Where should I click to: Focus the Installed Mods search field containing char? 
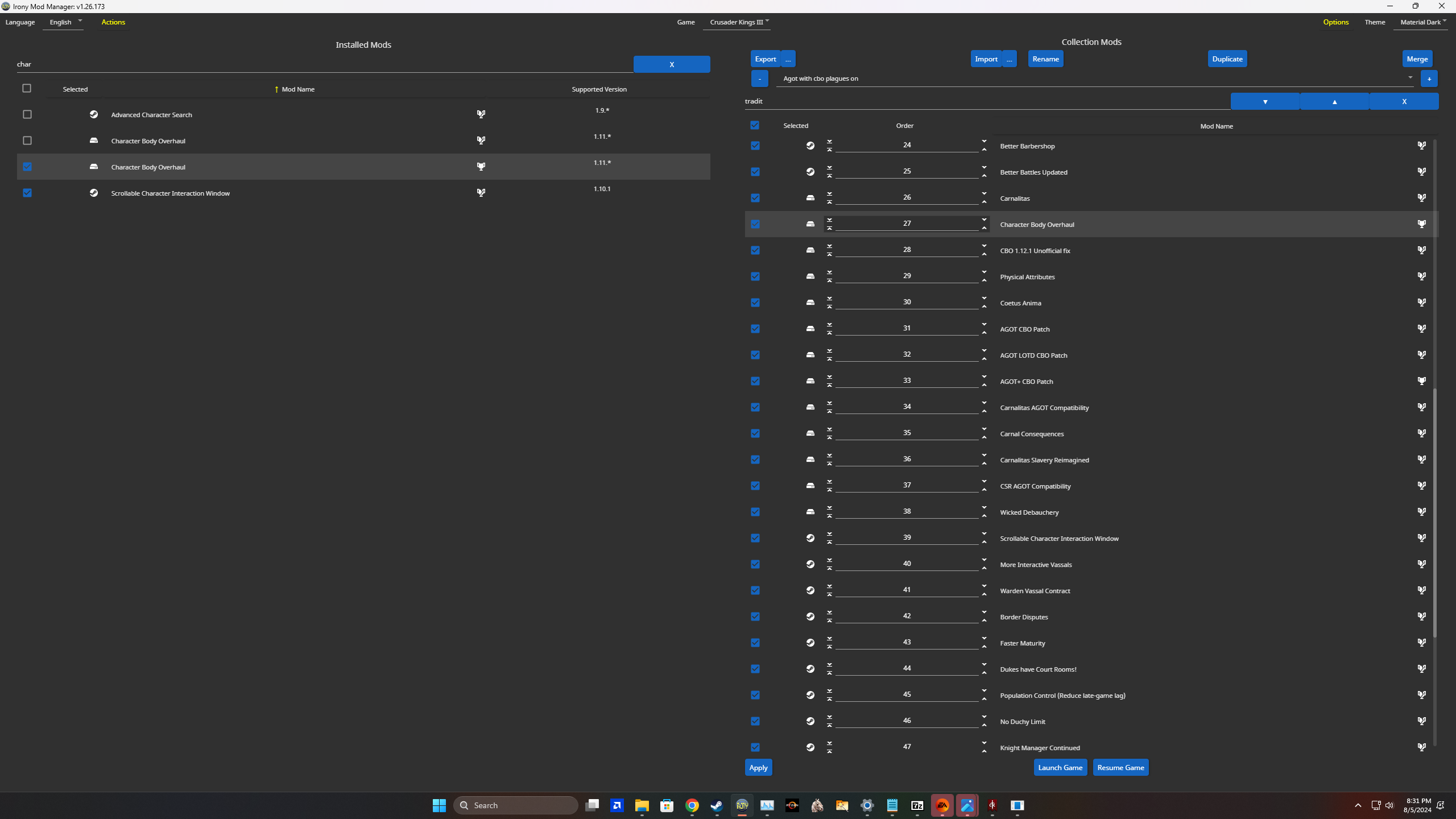coord(325,64)
